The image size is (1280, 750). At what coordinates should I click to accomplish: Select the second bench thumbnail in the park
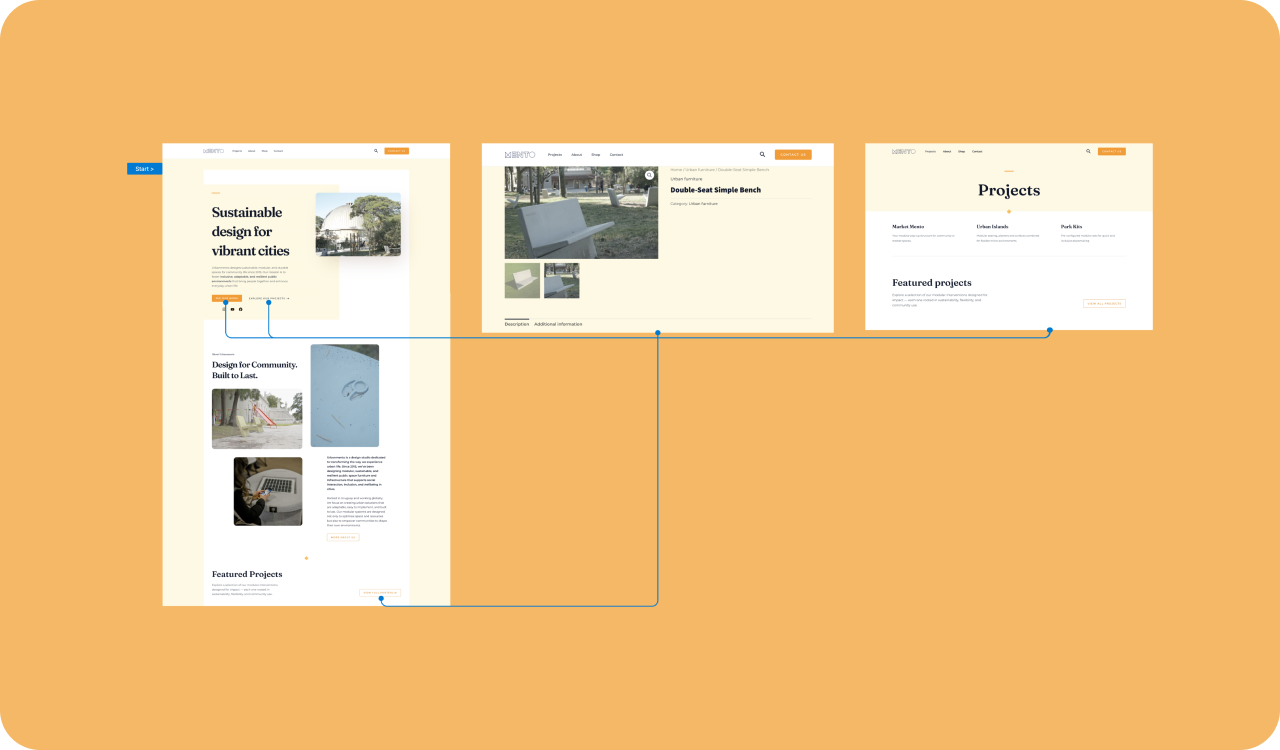561,281
